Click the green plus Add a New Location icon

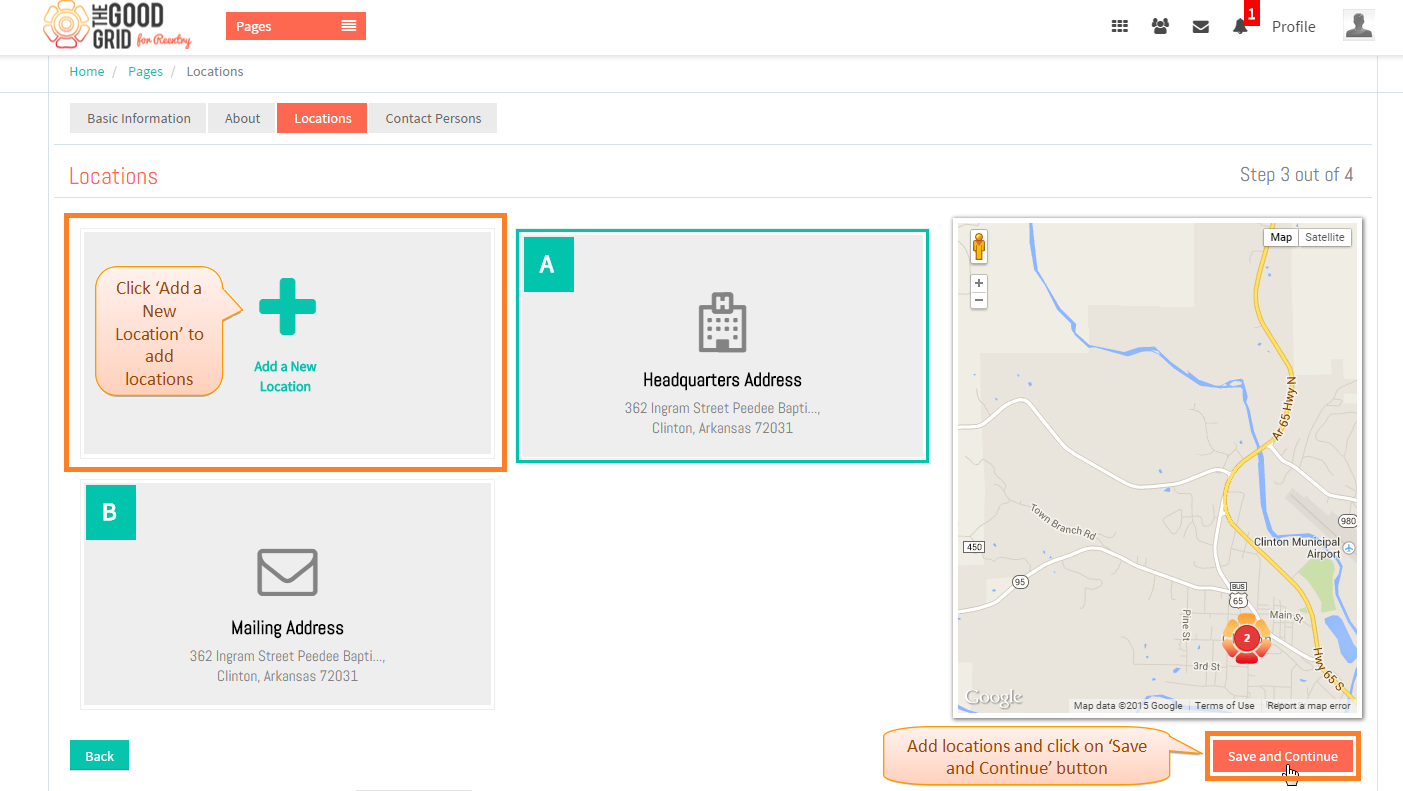[x=288, y=306]
